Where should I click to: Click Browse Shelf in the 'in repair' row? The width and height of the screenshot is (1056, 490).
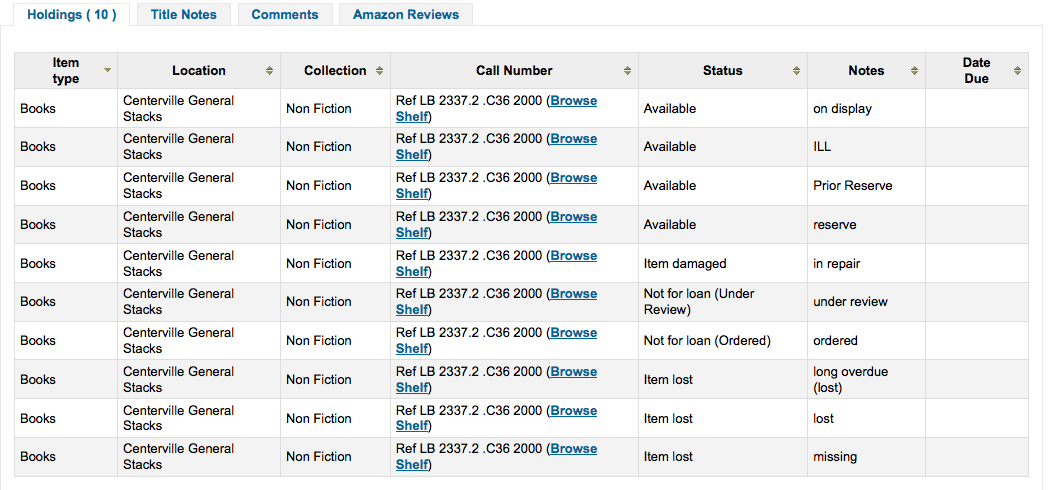tap(573, 256)
